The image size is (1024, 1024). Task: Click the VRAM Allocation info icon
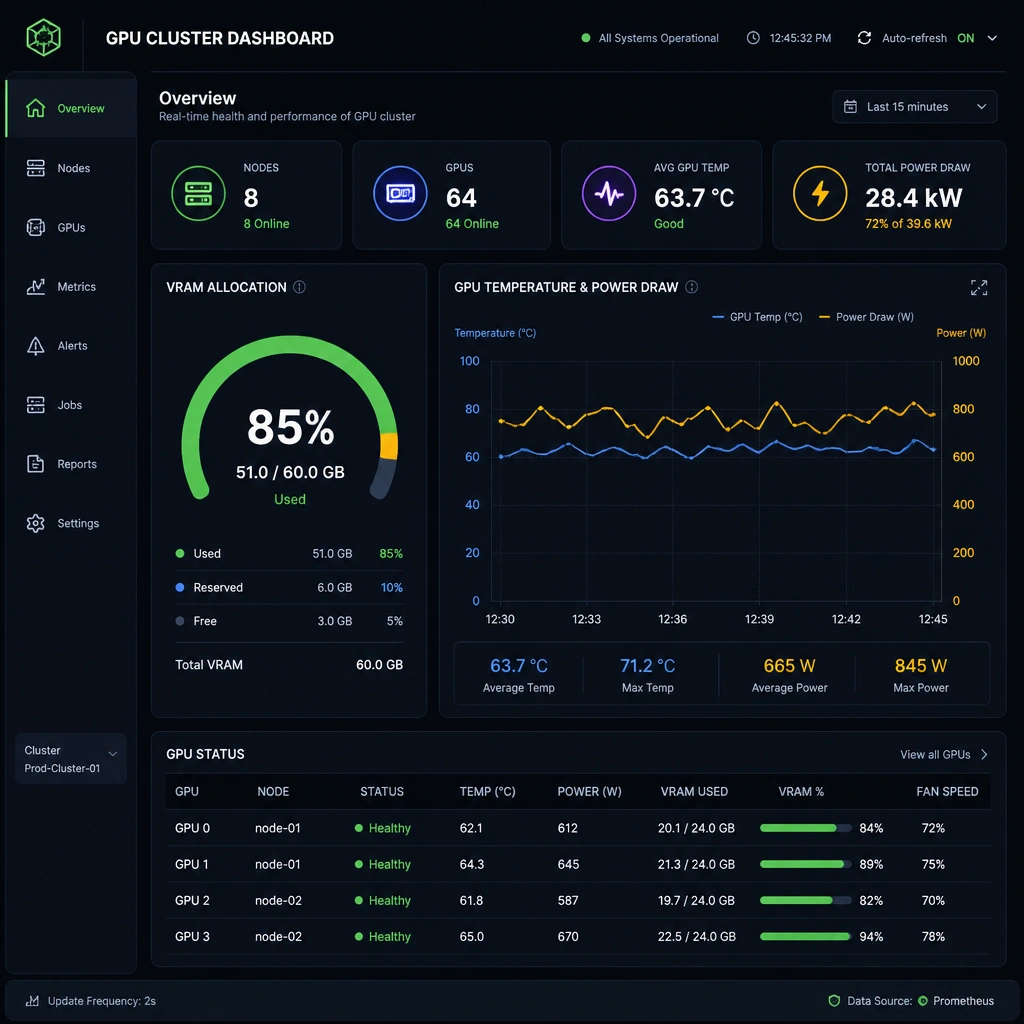coord(299,287)
